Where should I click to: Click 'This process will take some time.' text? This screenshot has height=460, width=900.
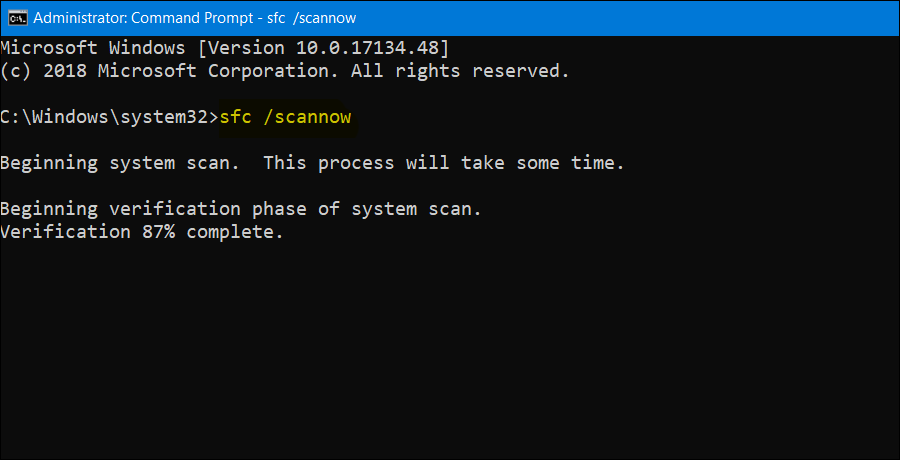443,163
